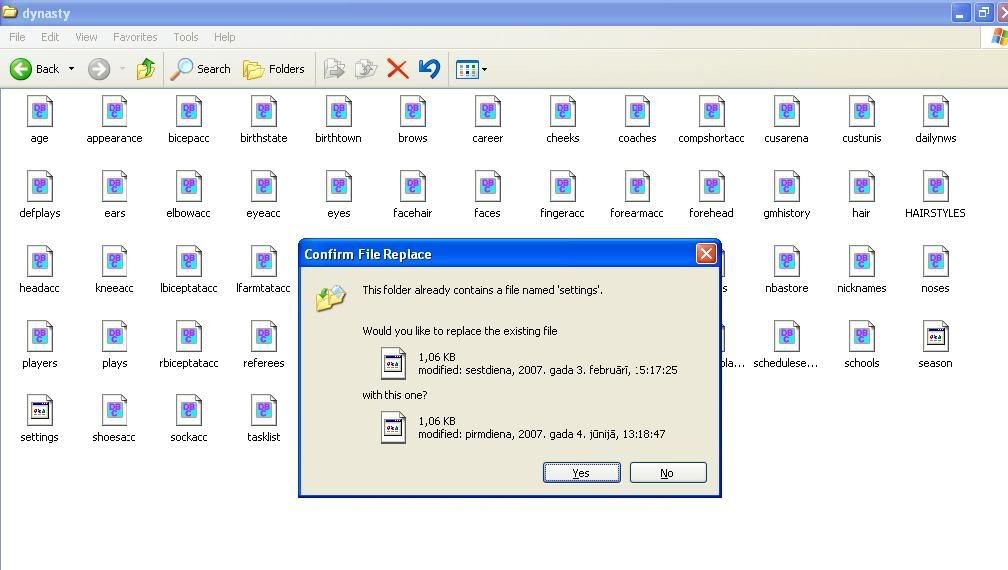Open the Tools menu
1008x570 pixels.
pyautogui.click(x=186, y=37)
